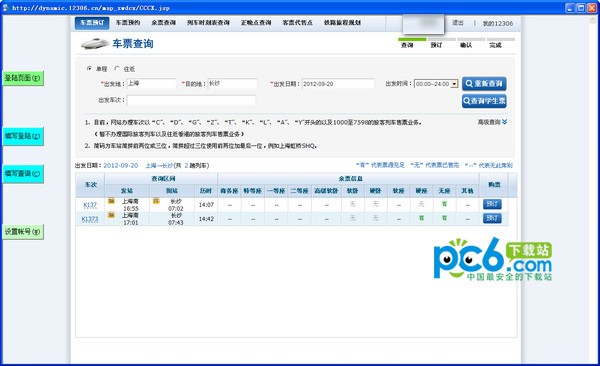The height and width of the screenshot is (366, 600).
Task: Open the 车票预订 tab
Action: click(92, 23)
